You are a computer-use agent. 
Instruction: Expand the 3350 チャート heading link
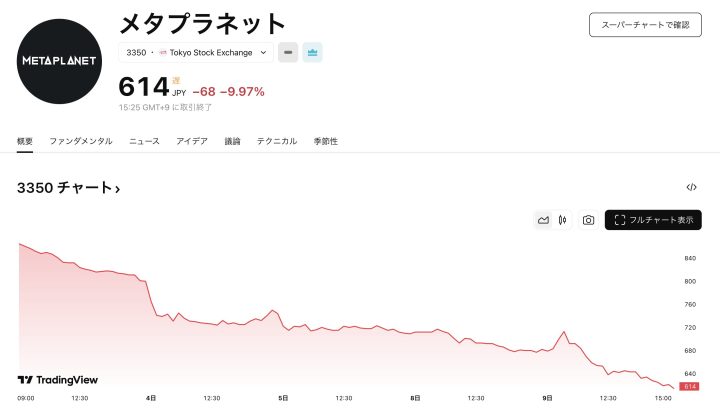[68, 188]
